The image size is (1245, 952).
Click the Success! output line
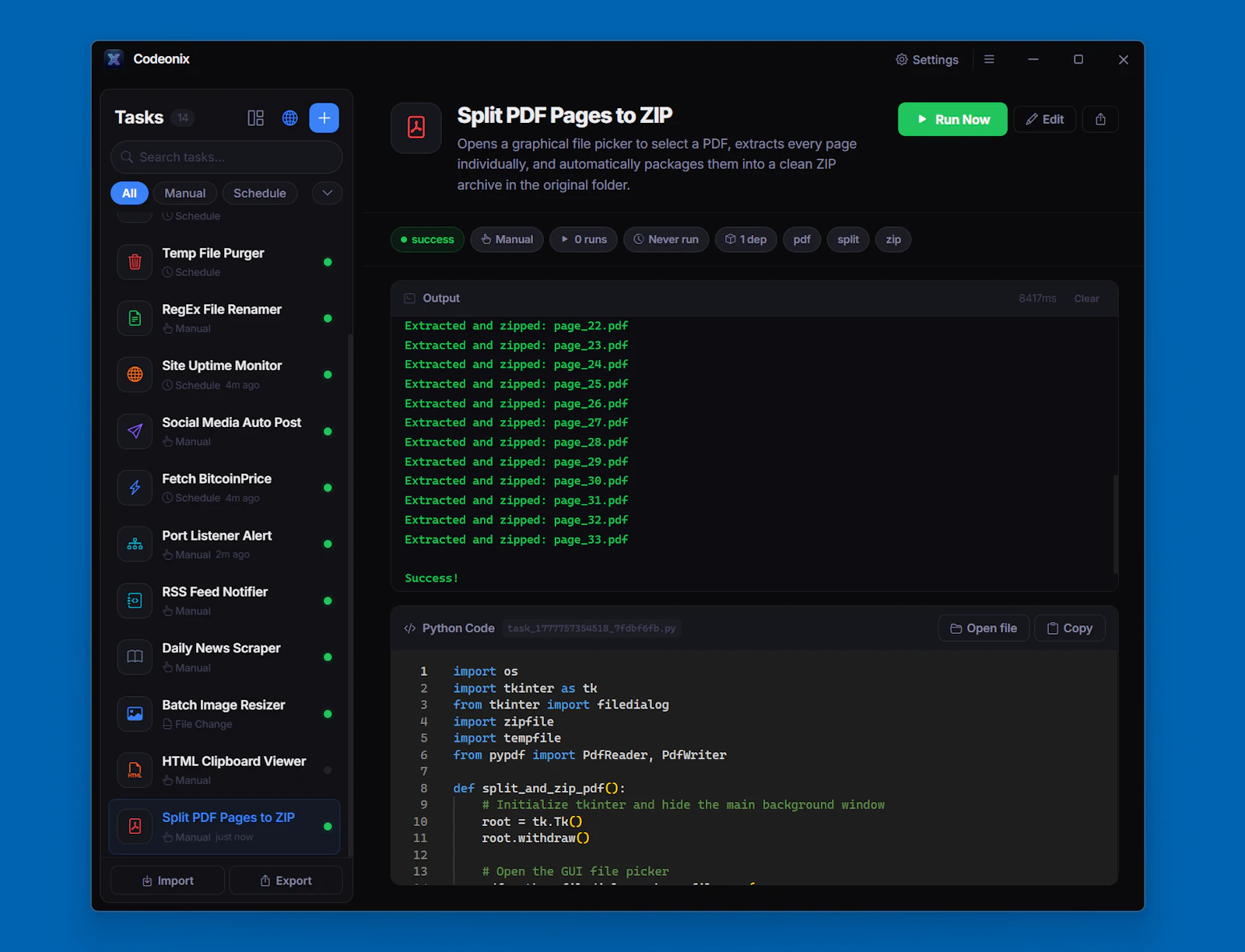tap(432, 578)
